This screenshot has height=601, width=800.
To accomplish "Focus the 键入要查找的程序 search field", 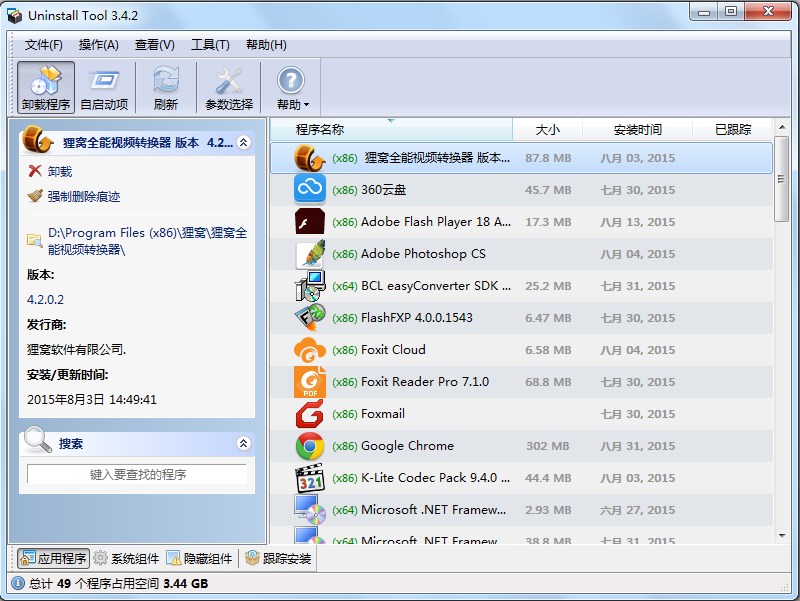I will tap(137, 474).
